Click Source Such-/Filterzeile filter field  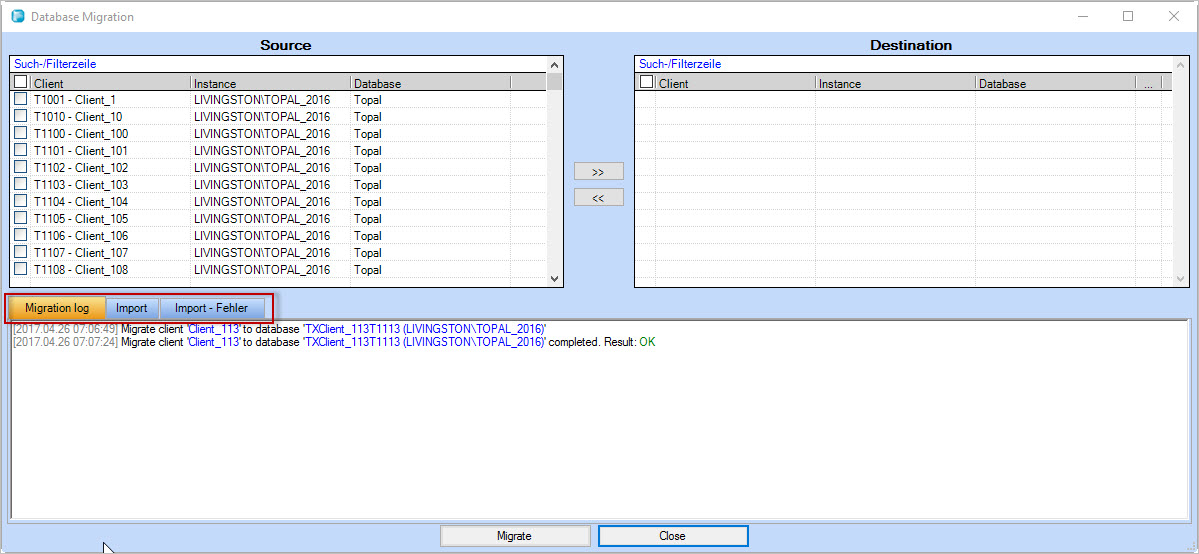coord(278,64)
